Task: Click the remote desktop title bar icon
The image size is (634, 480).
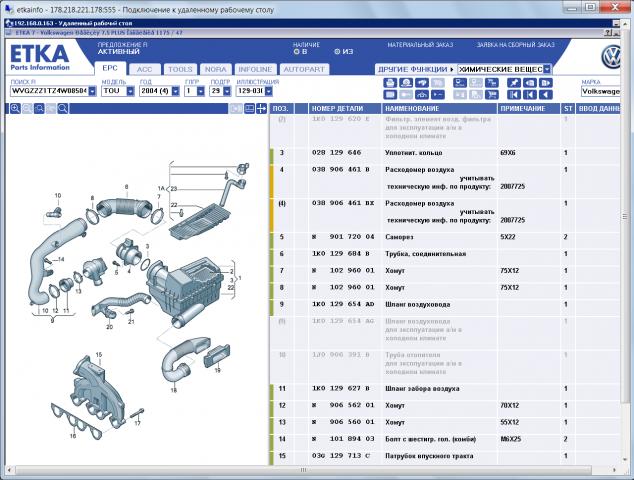Action: [x=9, y=23]
